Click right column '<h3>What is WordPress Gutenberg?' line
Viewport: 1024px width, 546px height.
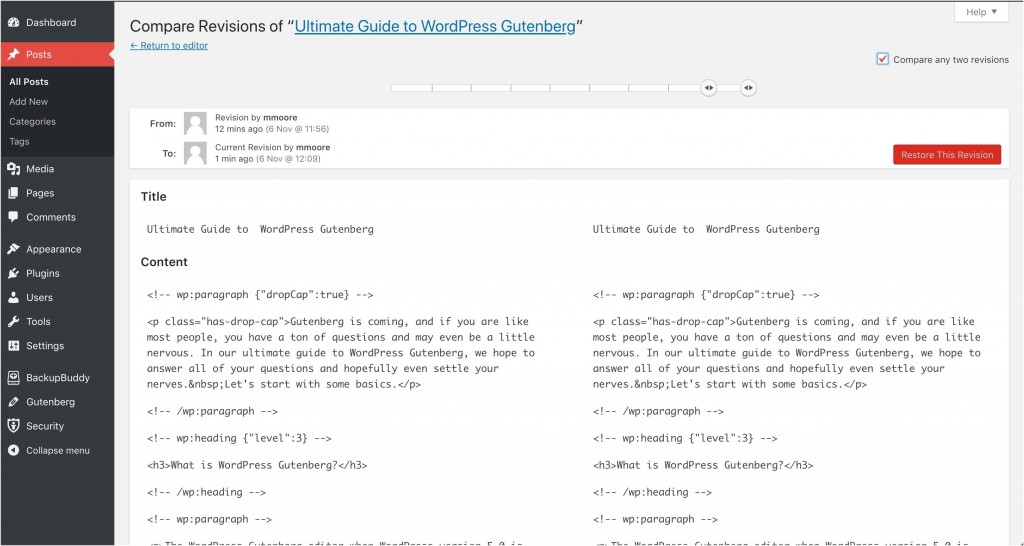click(x=703, y=465)
